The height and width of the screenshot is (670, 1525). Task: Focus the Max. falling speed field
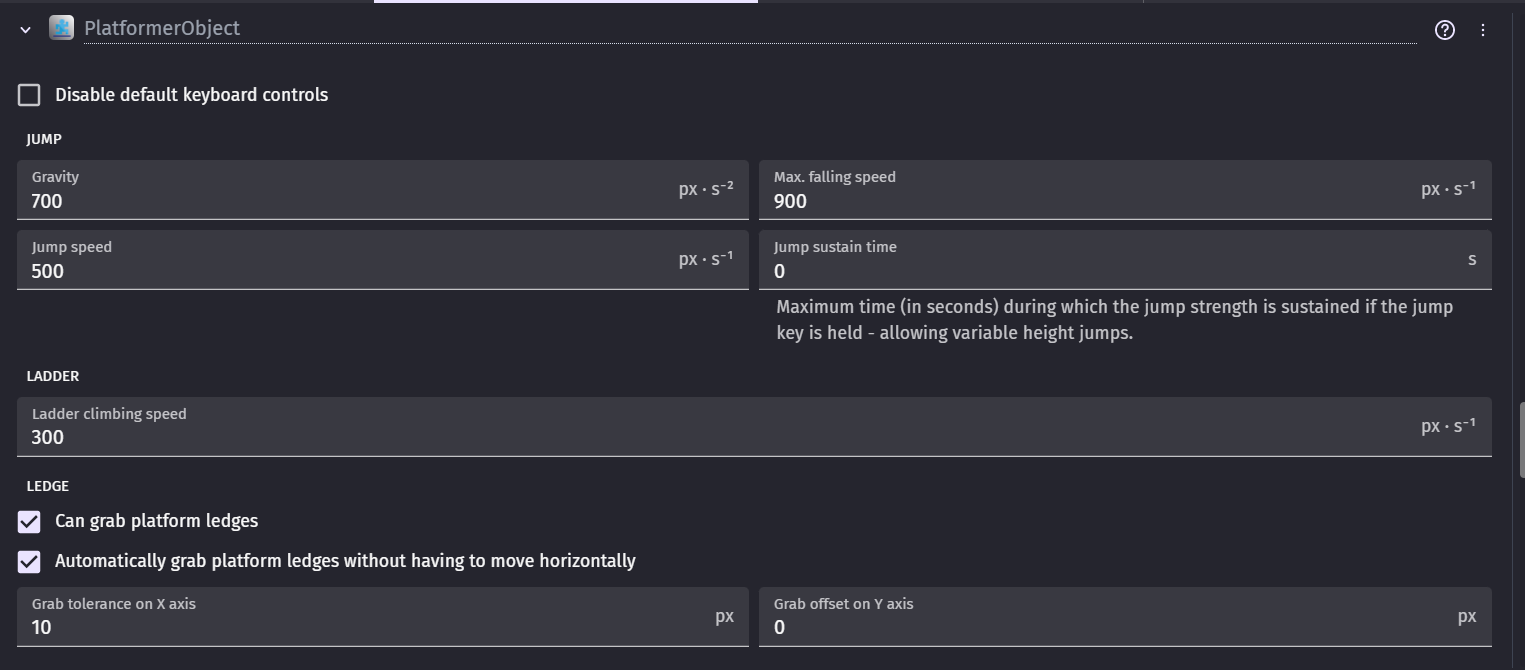(1090, 201)
